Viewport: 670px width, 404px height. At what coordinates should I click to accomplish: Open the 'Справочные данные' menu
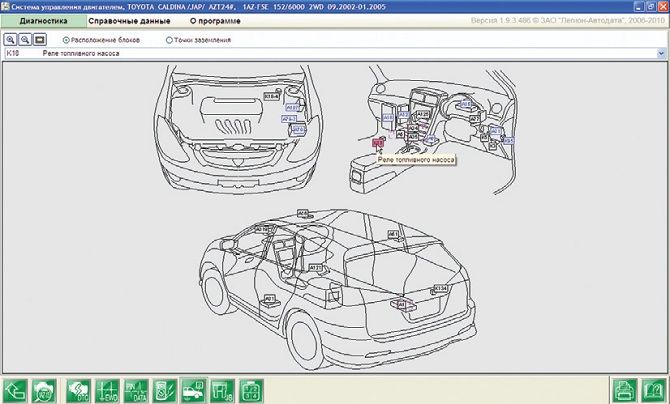tap(129, 21)
